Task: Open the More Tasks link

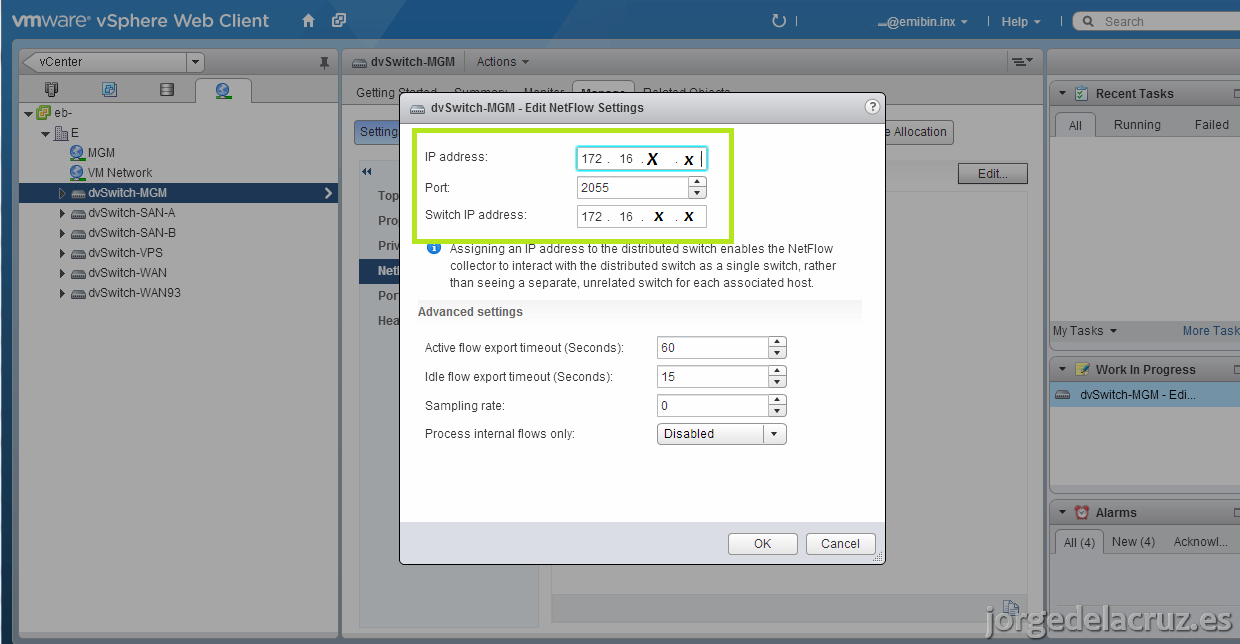Action: click(x=1211, y=331)
